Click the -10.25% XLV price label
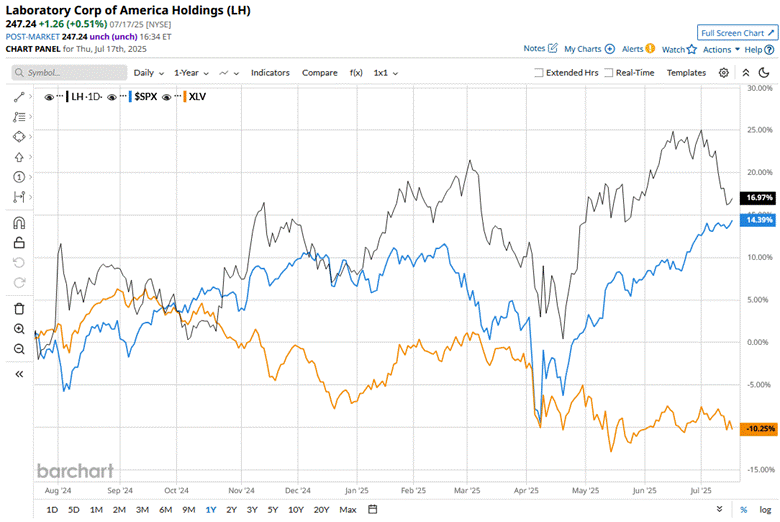Screen dimensions: 780x522 coord(758,428)
